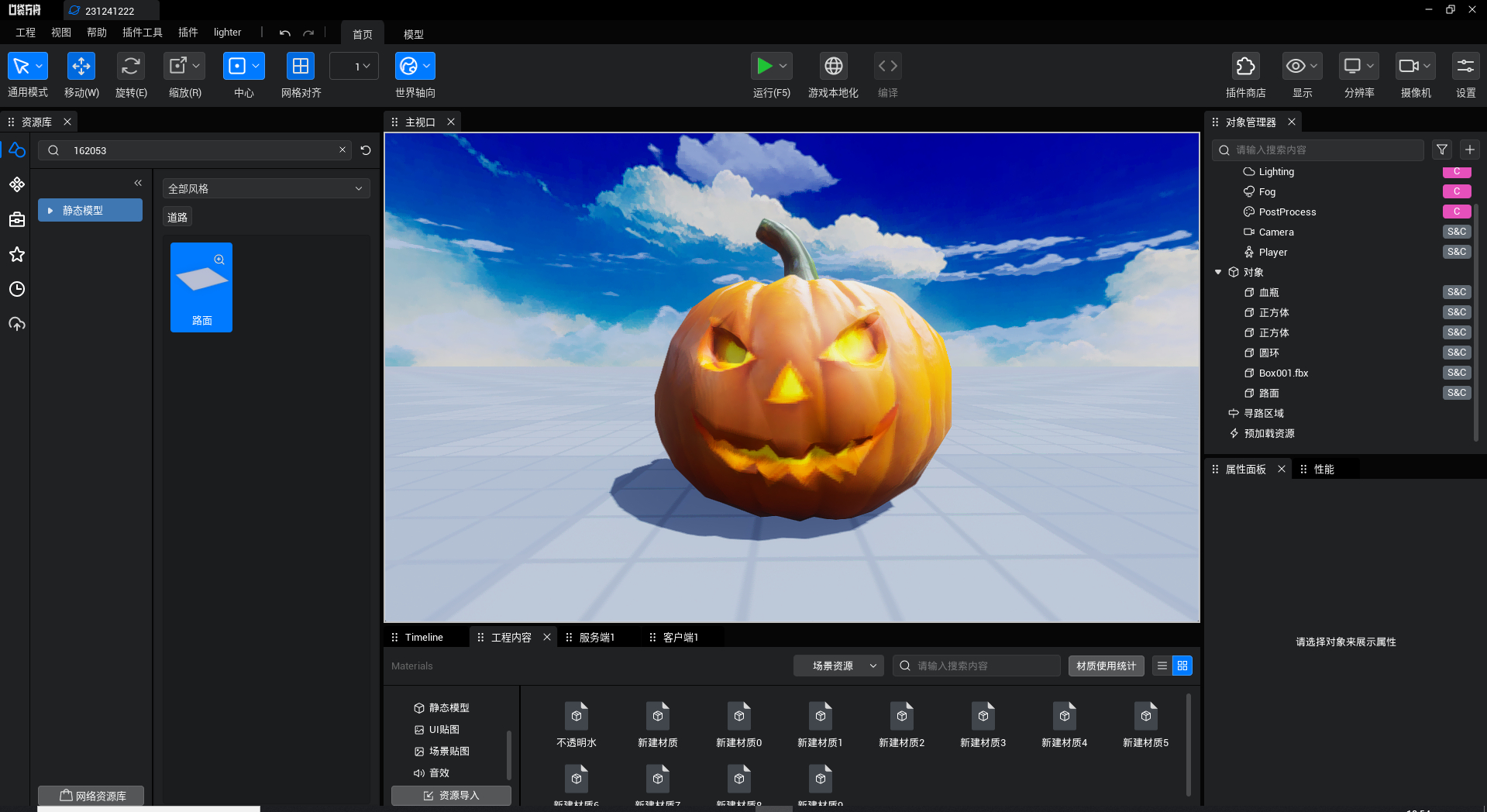Select the opaque water material
The image size is (1487, 812).
(577, 724)
